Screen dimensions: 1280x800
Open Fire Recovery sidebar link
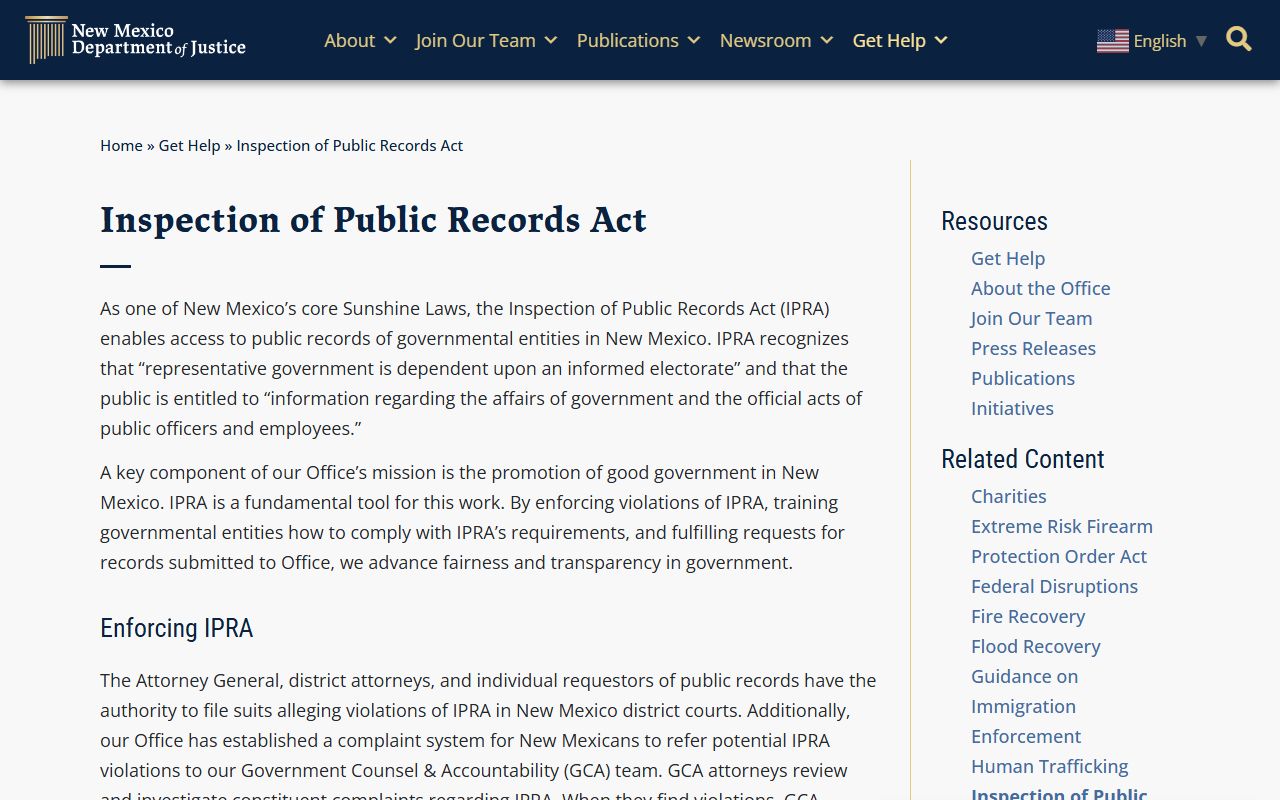click(x=1028, y=616)
